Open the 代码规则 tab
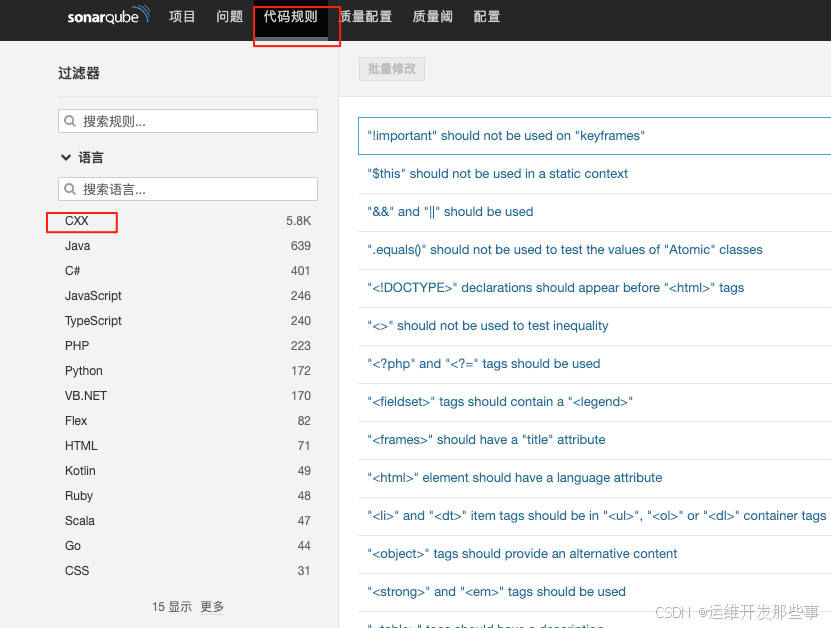831x628 pixels. 290,16
